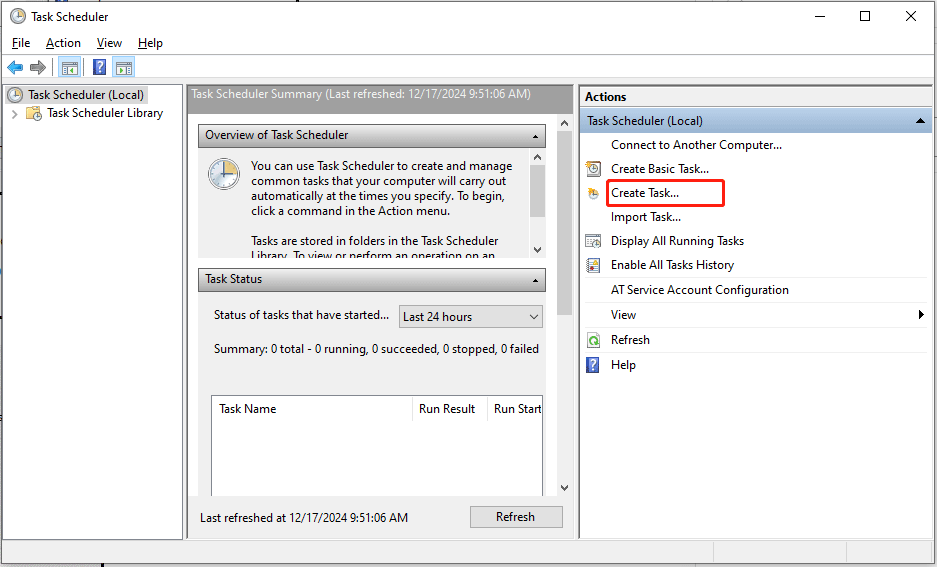This screenshot has height=567, width=937.
Task: Click the Task Scheduler (Local) clock icon
Action: click(x=15, y=95)
